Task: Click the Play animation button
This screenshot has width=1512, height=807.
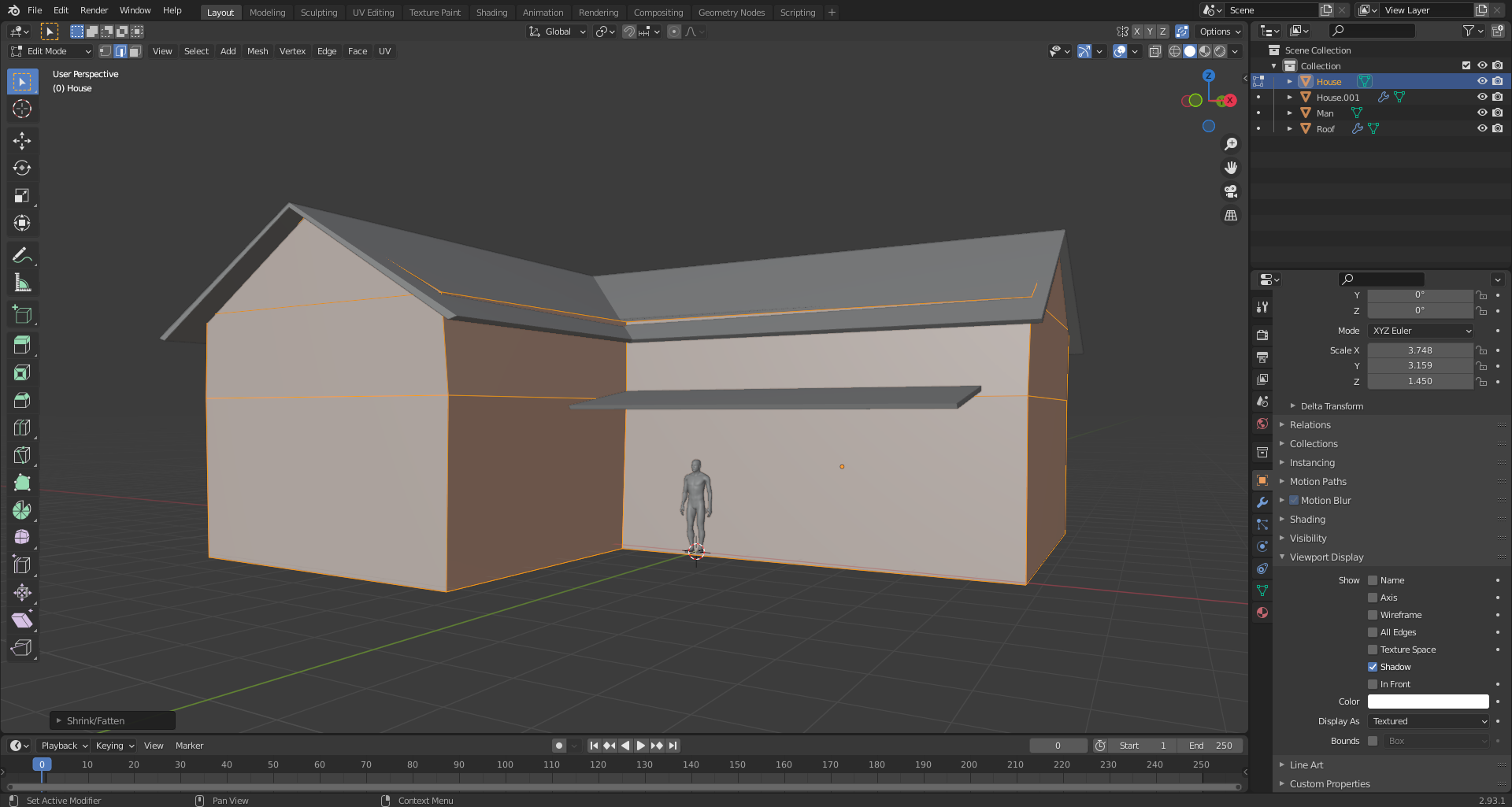Action: coord(641,746)
